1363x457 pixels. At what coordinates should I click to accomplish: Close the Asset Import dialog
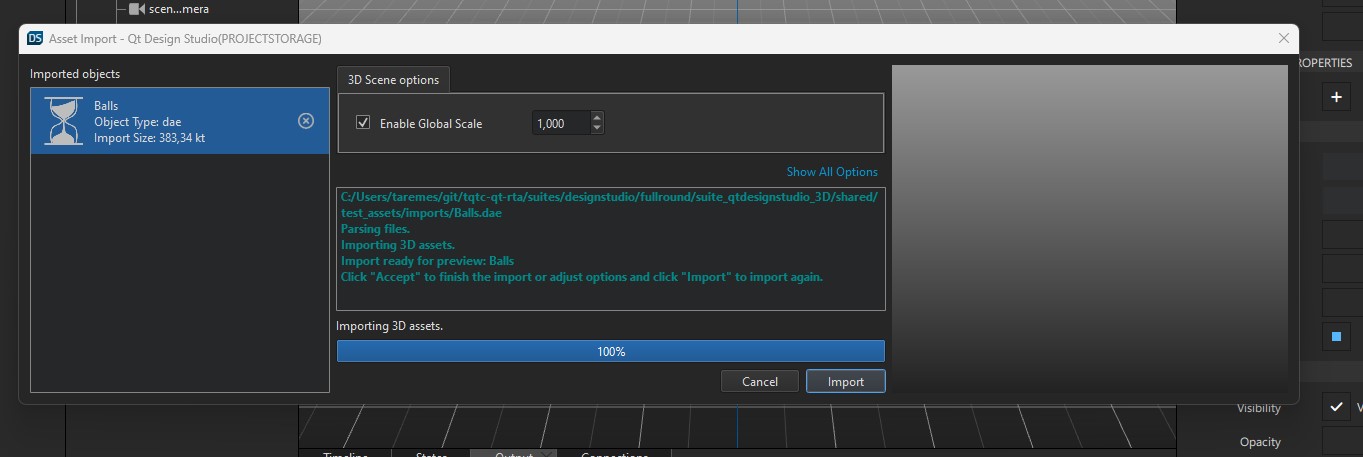[x=1284, y=38]
